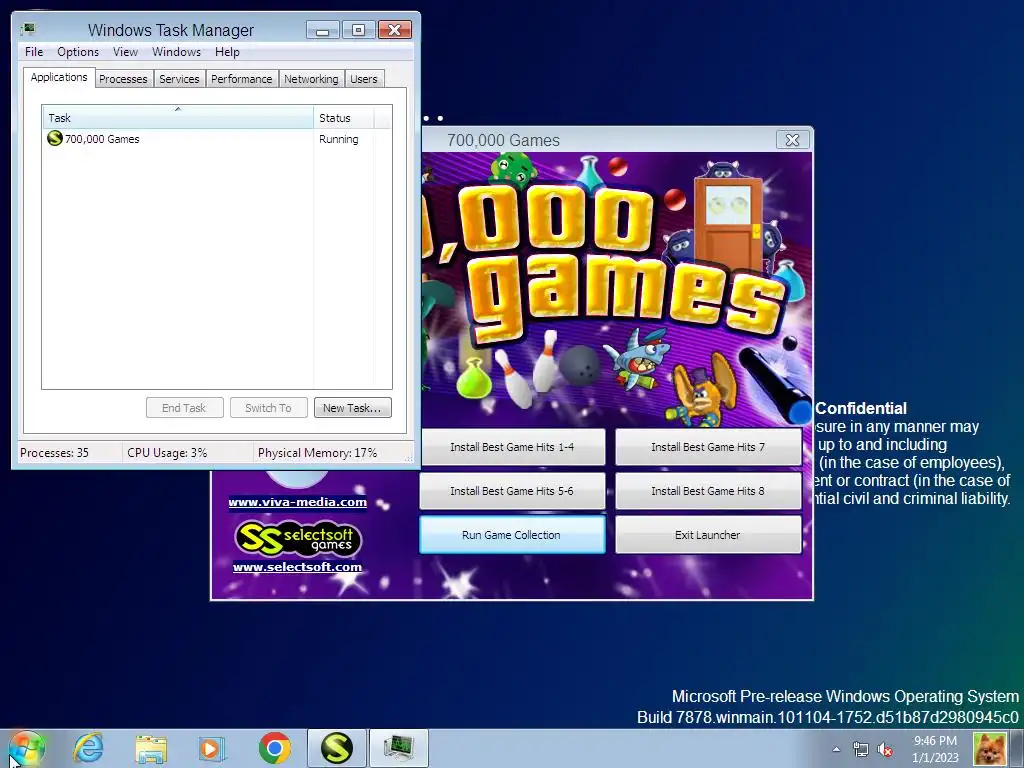The height and width of the screenshot is (768, 1024).
Task: Minimize the Task Manager window
Action: pyautogui.click(x=323, y=29)
